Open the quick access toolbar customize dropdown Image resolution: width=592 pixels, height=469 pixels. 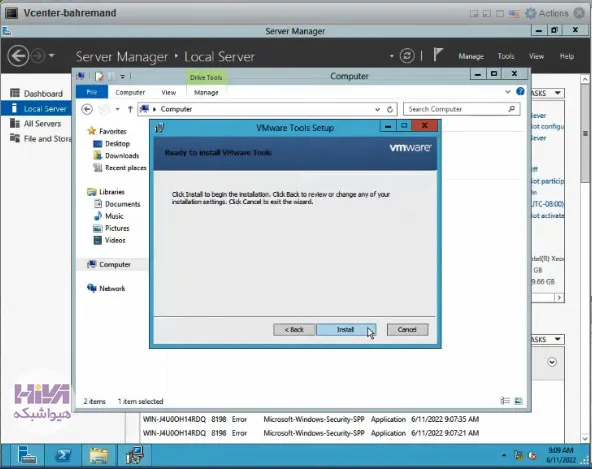coord(122,76)
